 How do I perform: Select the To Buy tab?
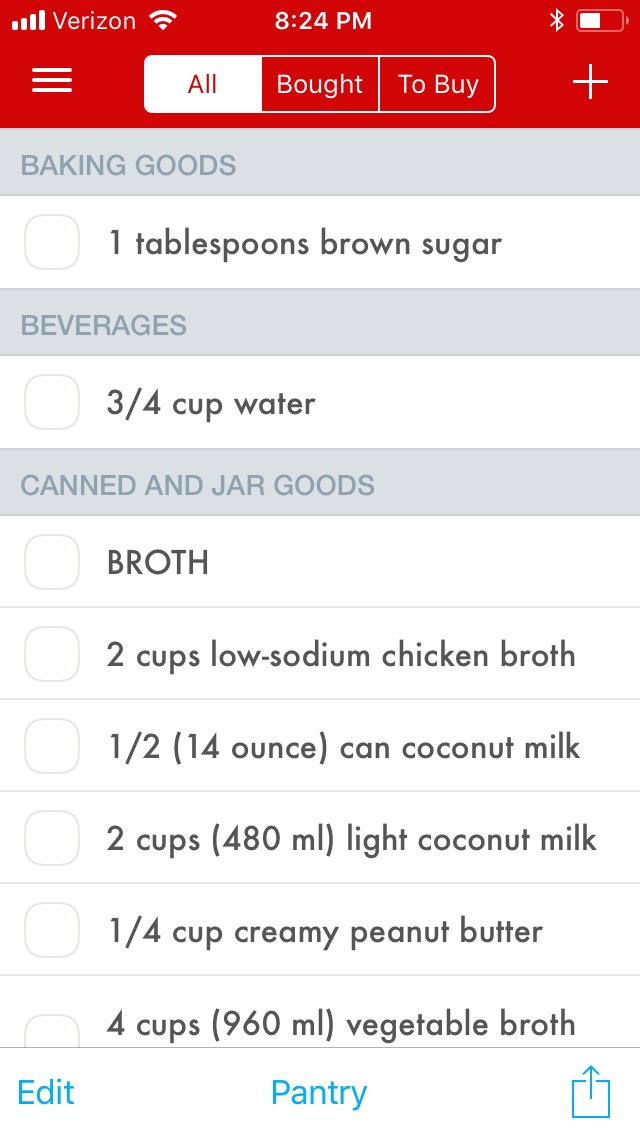[x=438, y=84]
